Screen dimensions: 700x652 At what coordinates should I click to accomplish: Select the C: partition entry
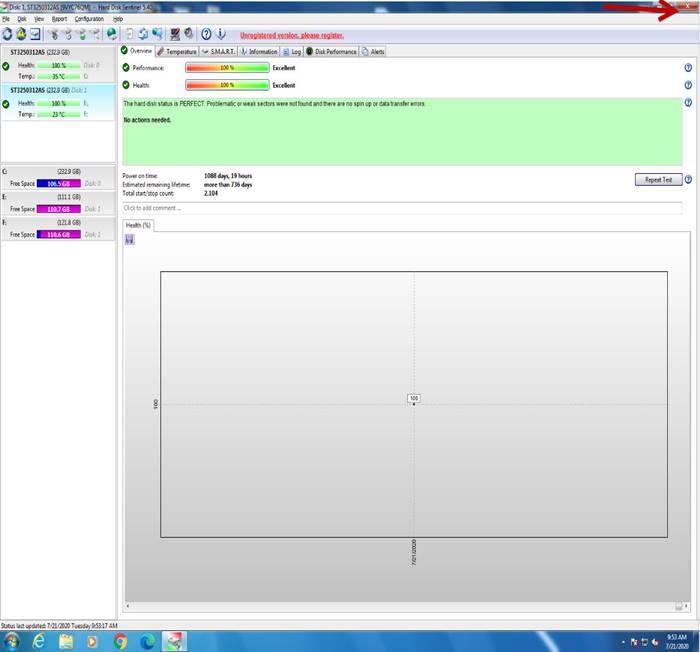(x=58, y=177)
